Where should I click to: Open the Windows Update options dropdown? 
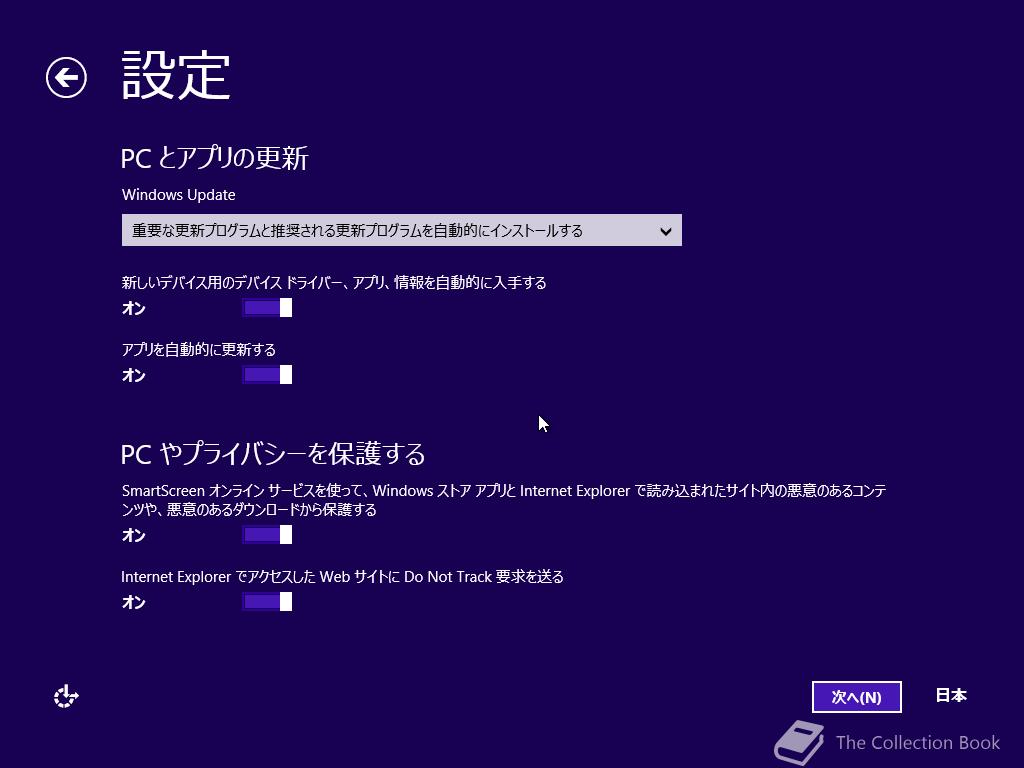pyautogui.click(x=402, y=230)
